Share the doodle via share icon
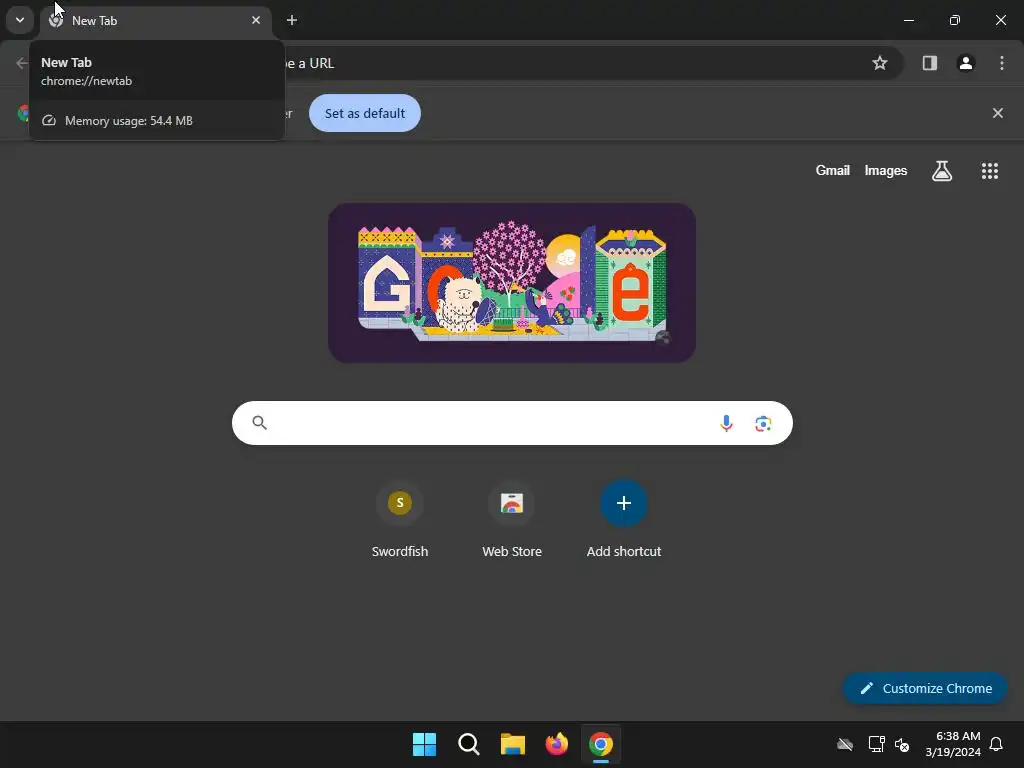The image size is (1024, 768). pyautogui.click(x=663, y=337)
